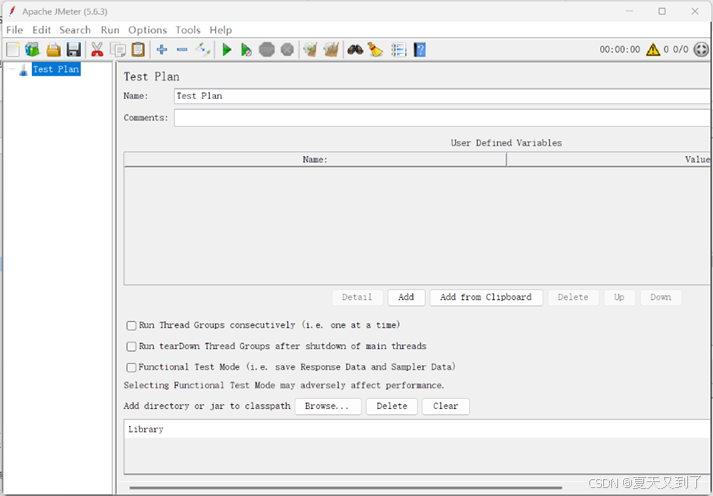The height and width of the screenshot is (496, 713).
Task: Click the User Defined Variables label
Action: [506, 143]
